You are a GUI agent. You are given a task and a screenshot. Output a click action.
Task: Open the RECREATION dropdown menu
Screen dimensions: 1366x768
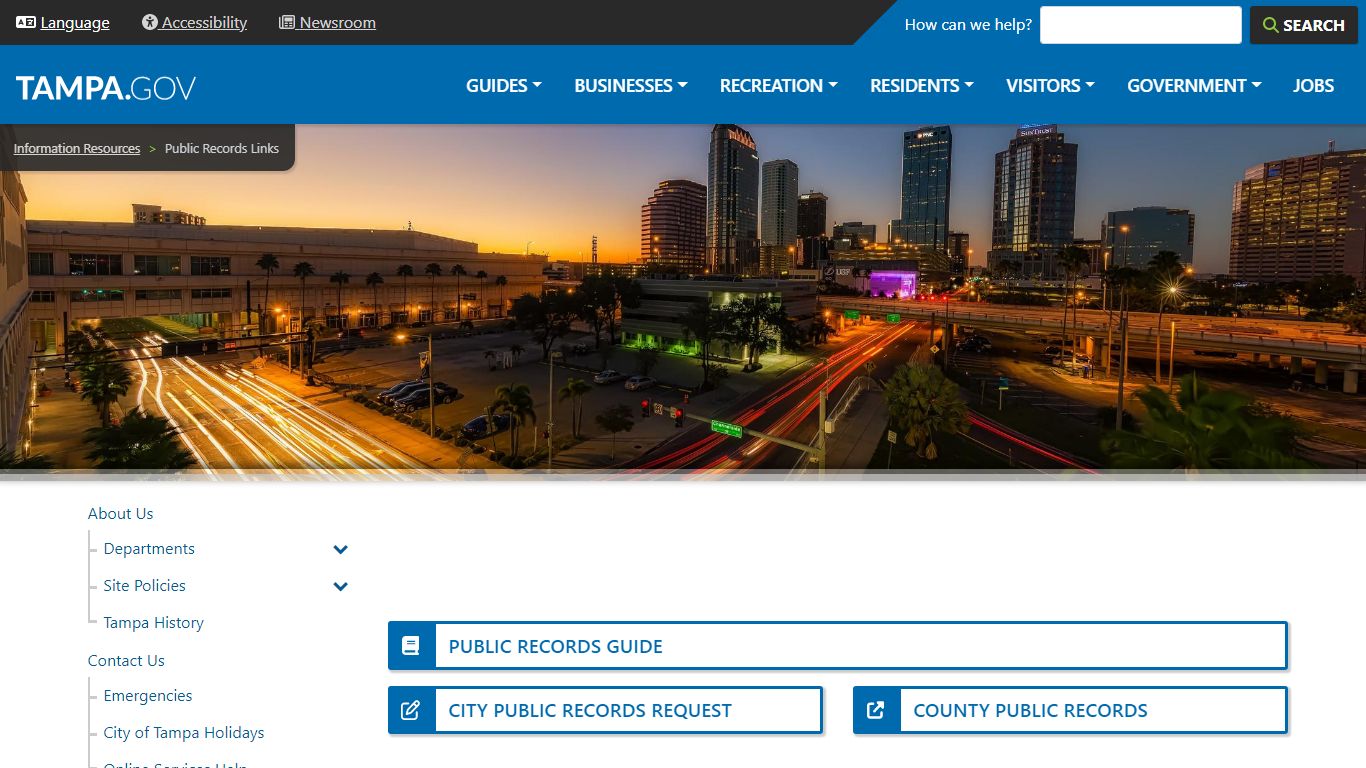tap(779, 86)
